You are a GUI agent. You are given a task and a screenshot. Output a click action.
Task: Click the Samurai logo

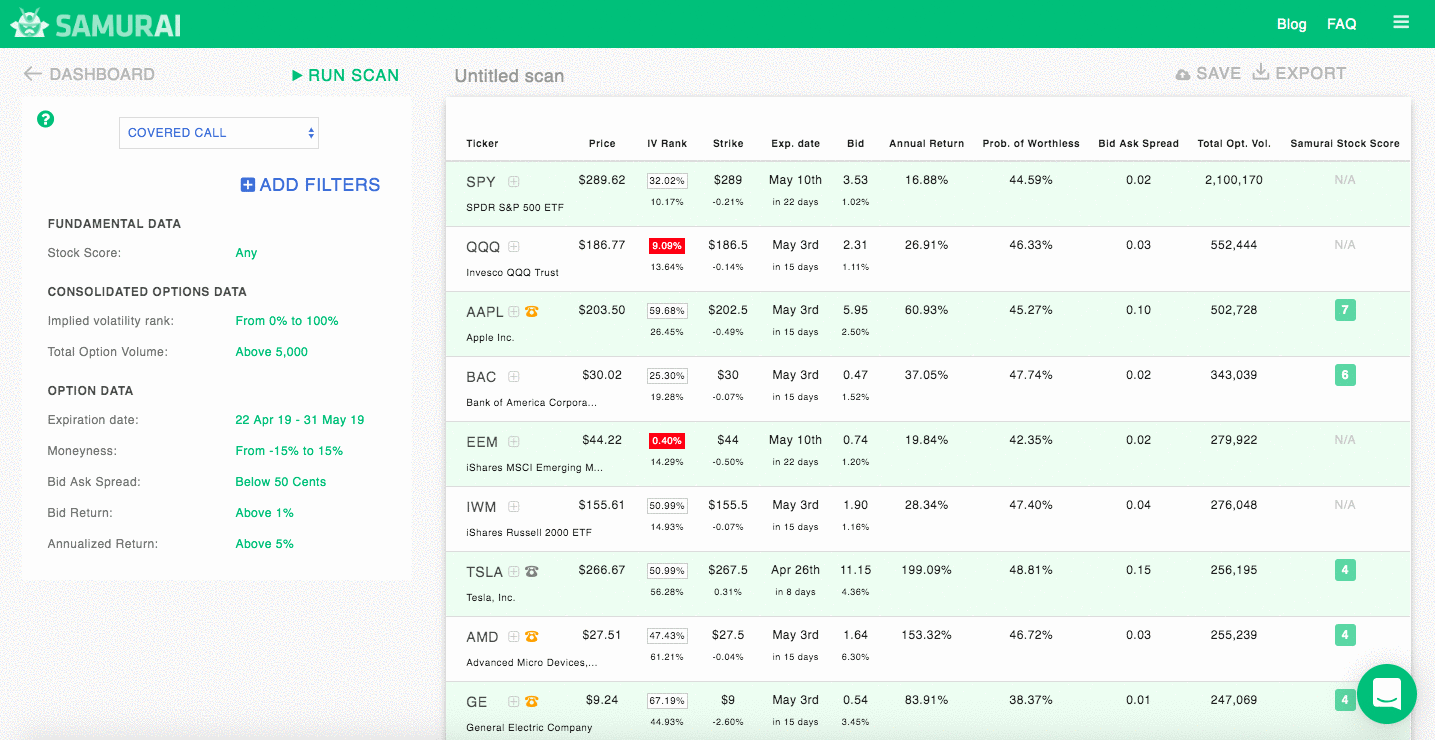click(x=96, y=24)
